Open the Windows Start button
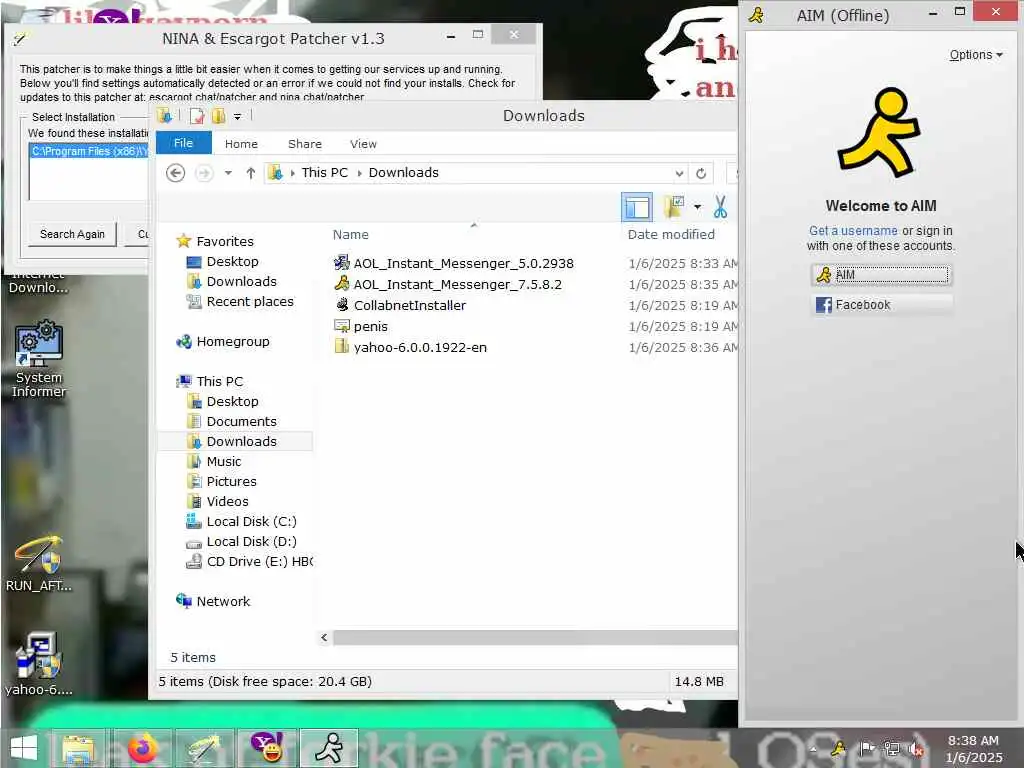Viewport: 1024px width, 768px height. (x=24, y=748)
